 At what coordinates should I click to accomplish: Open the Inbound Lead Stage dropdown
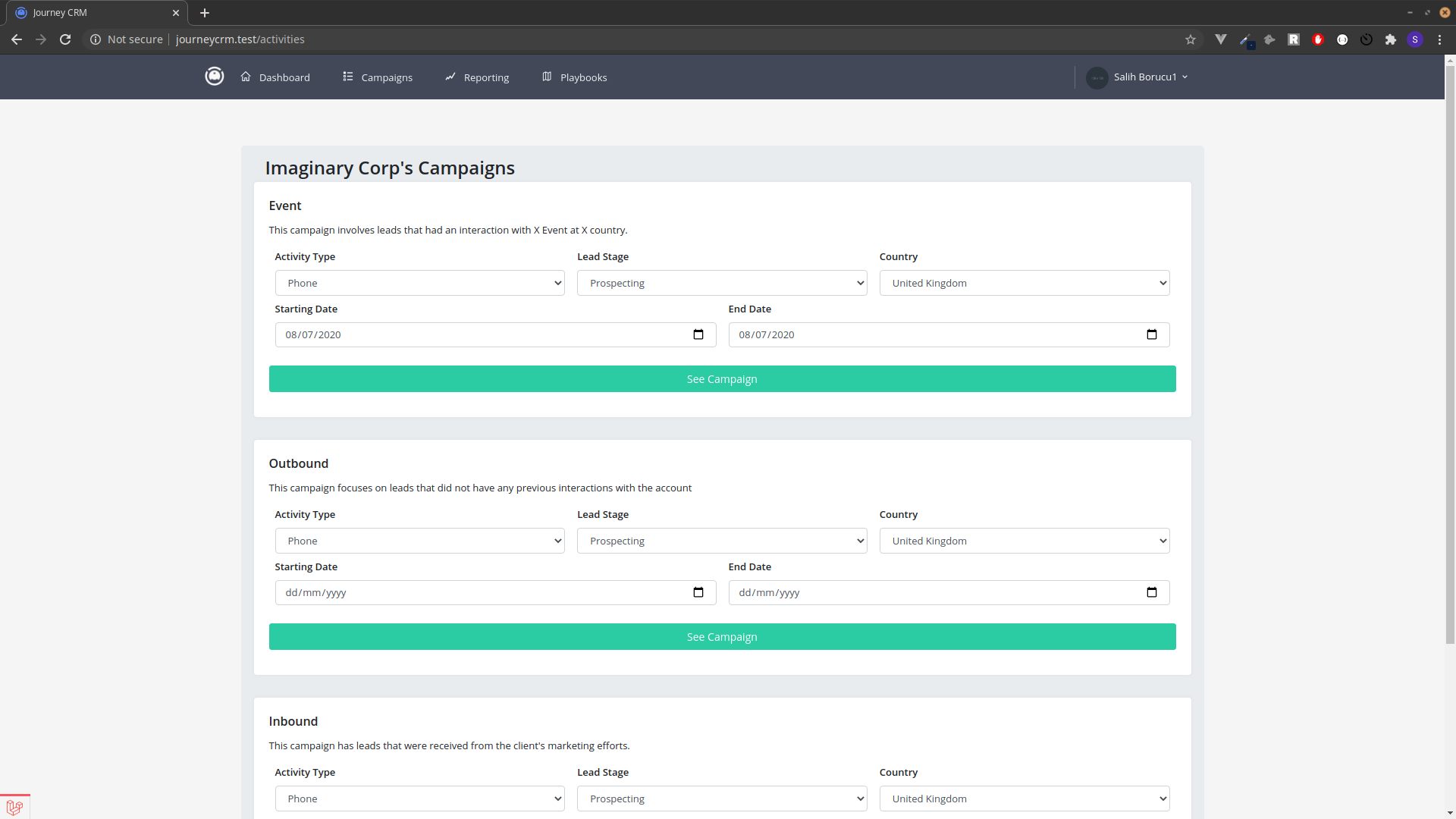pos(722,799)
